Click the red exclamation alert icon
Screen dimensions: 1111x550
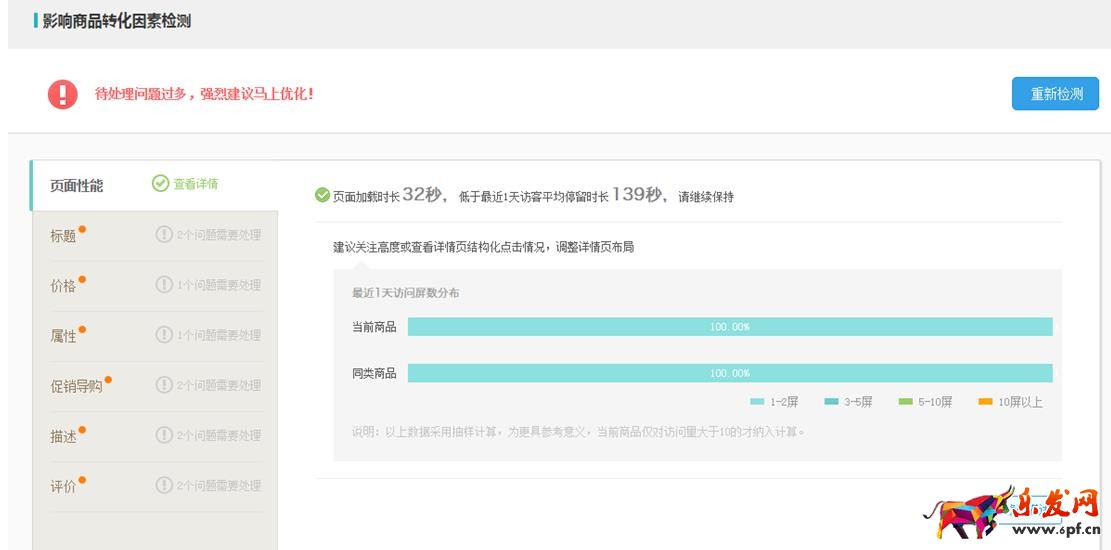pos(62,95)
